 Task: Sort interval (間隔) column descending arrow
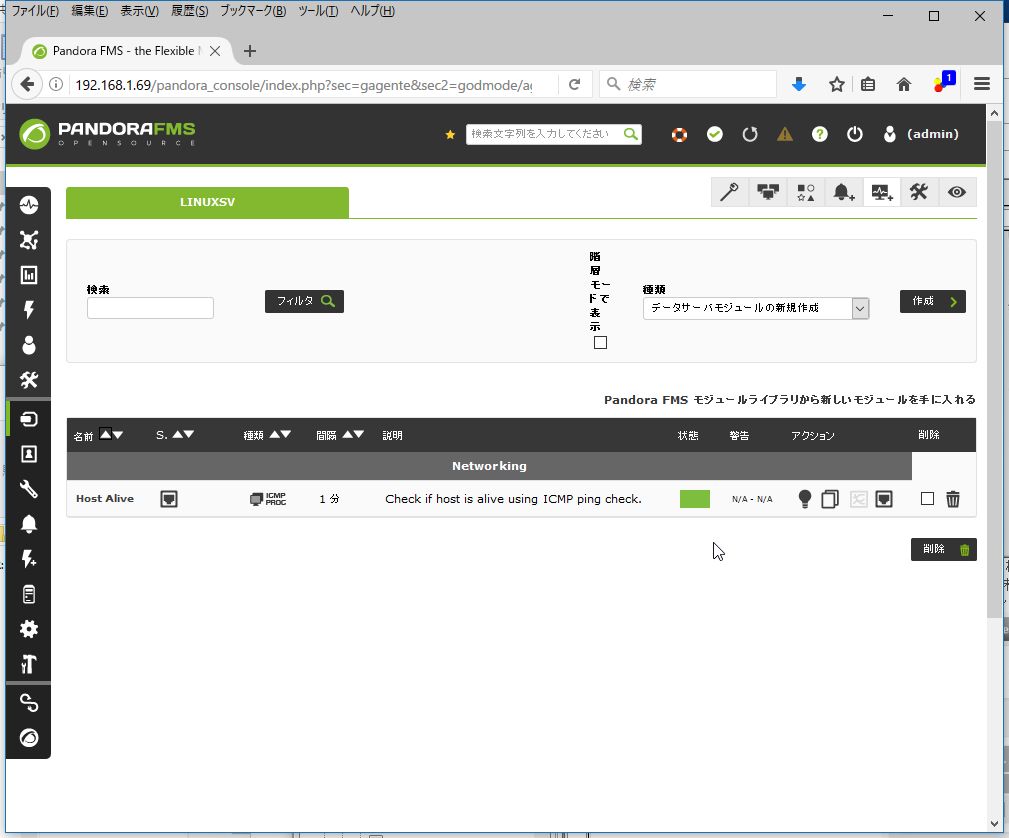click(x=359, y=434)
